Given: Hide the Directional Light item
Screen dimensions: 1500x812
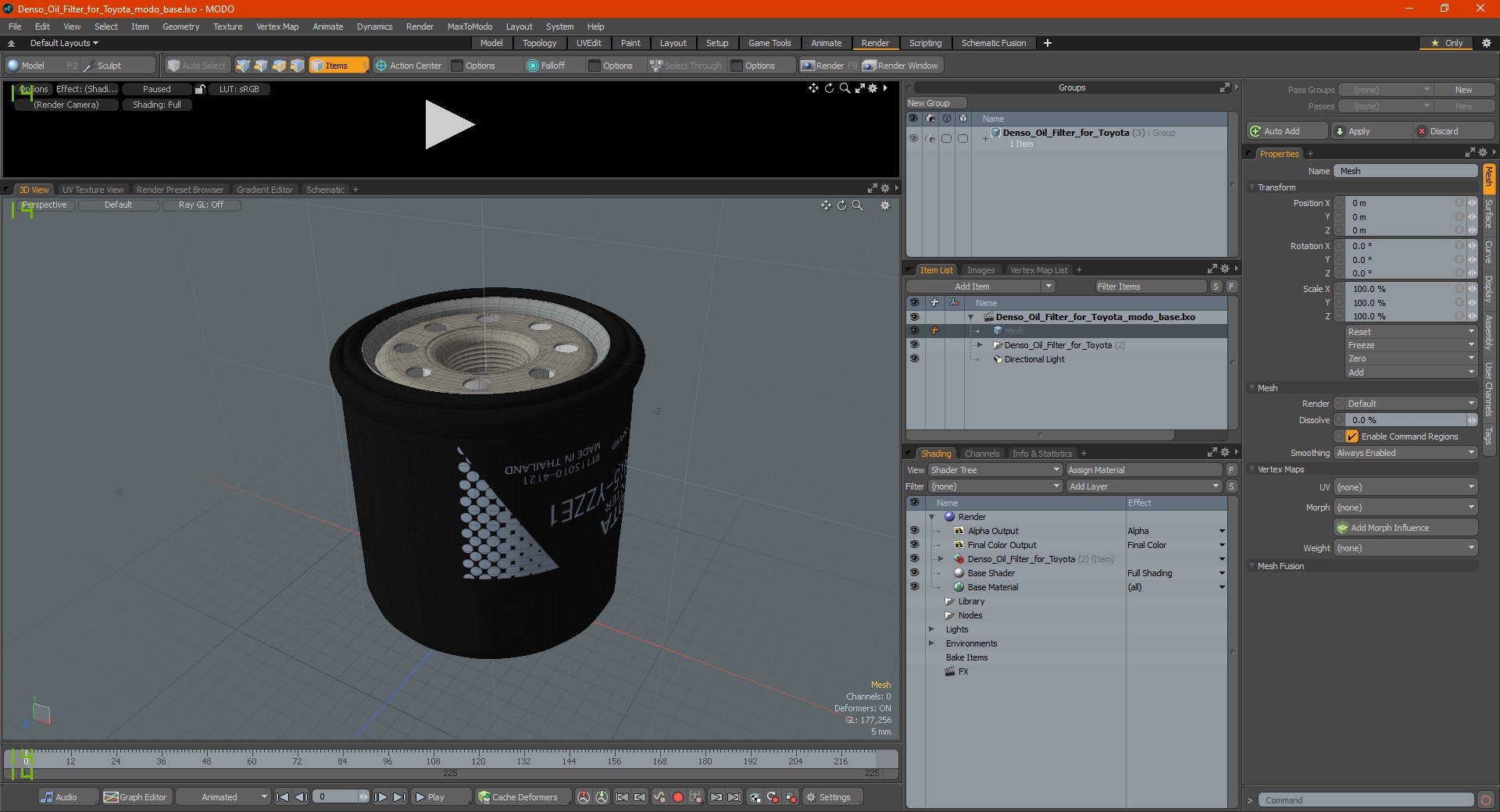Looking at the screenshot, I should [x=914, y=359].
